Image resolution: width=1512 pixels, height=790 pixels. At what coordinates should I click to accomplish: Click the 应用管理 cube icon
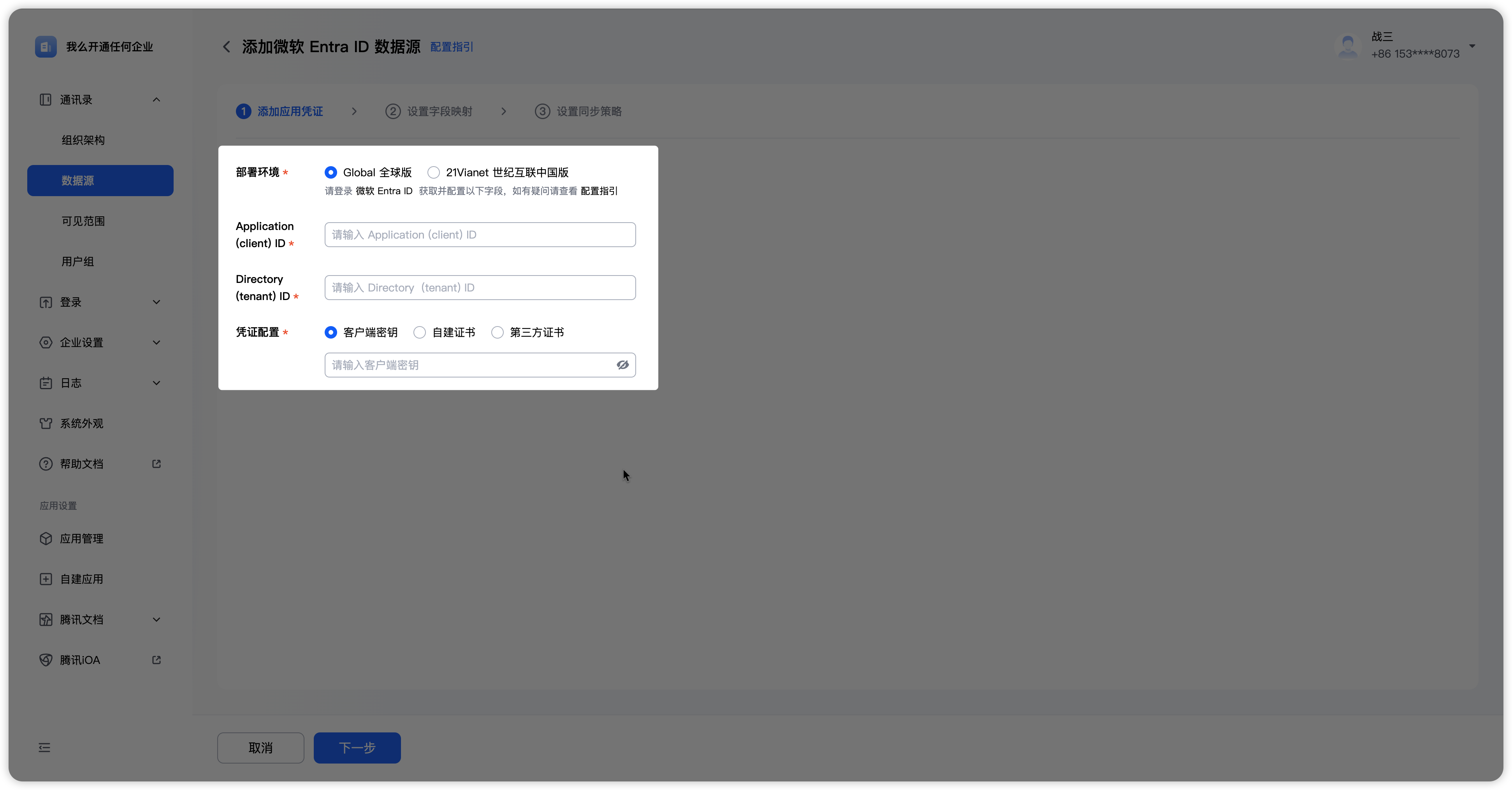[x=46, y=538]
